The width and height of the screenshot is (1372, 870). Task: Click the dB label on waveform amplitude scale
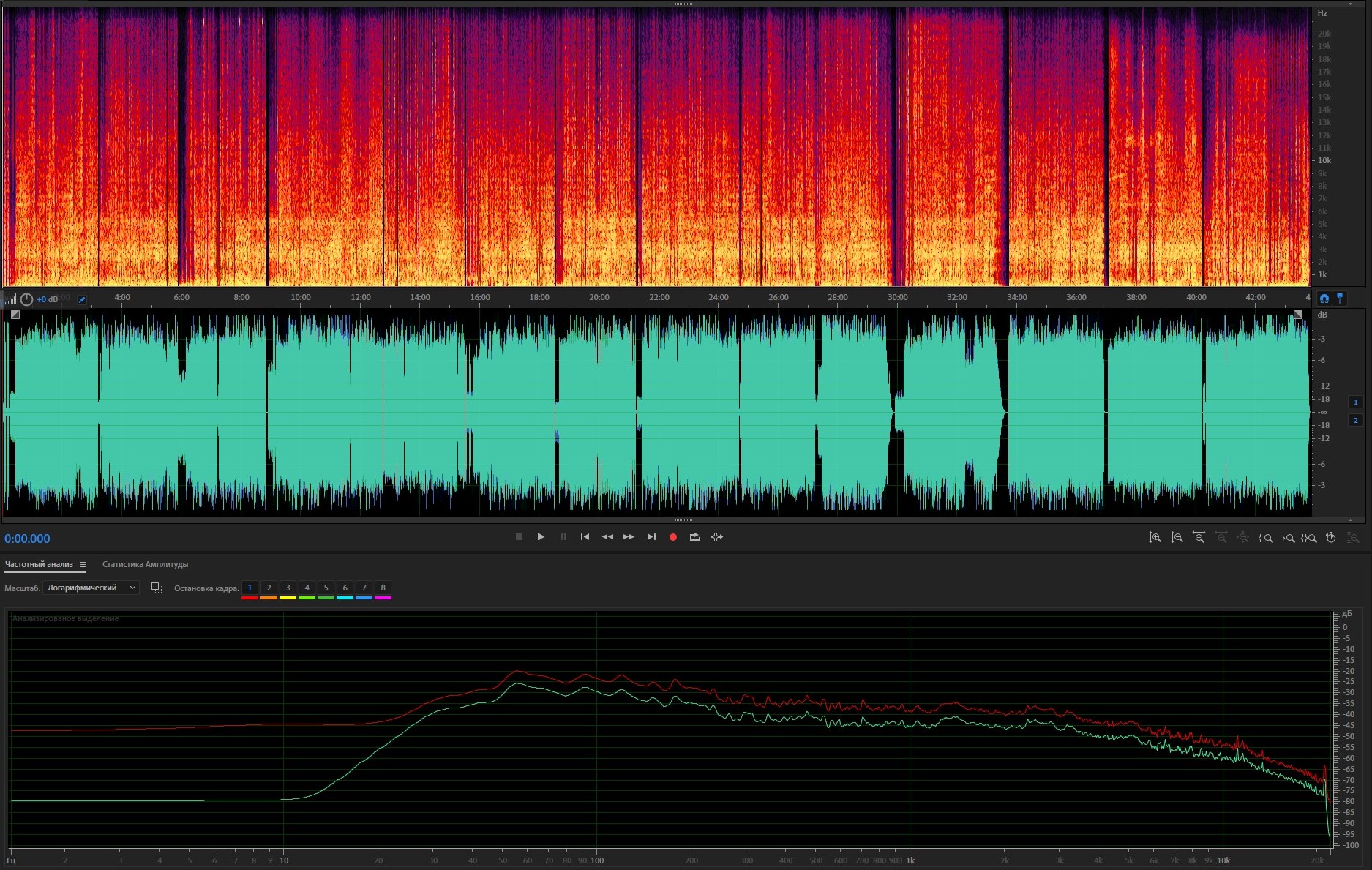(x=1322, y=315)
